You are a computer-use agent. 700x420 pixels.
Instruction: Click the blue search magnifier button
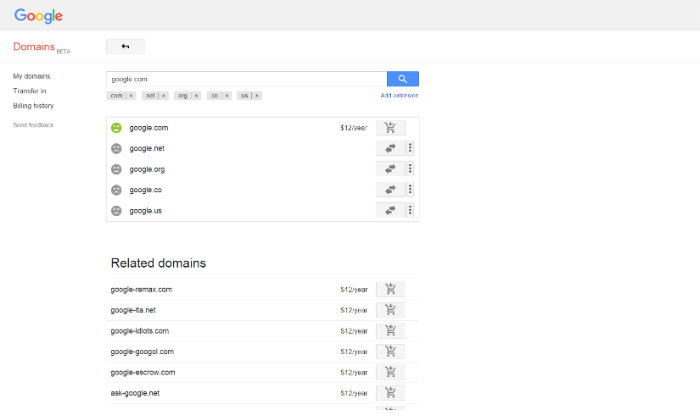pos(403,79)
